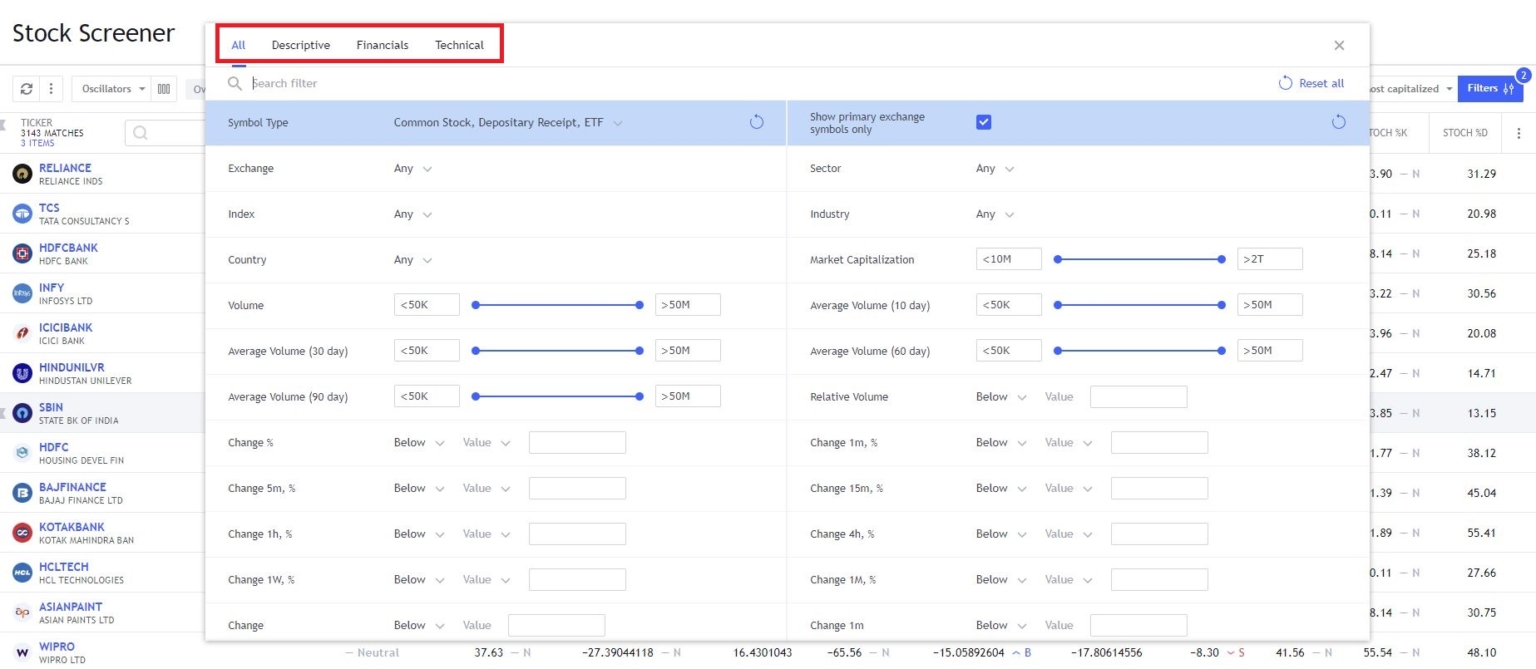Click the refresh icon in screener toolbar
Image resolution: width=1536 pixels, height=669 pixels.
27,89
